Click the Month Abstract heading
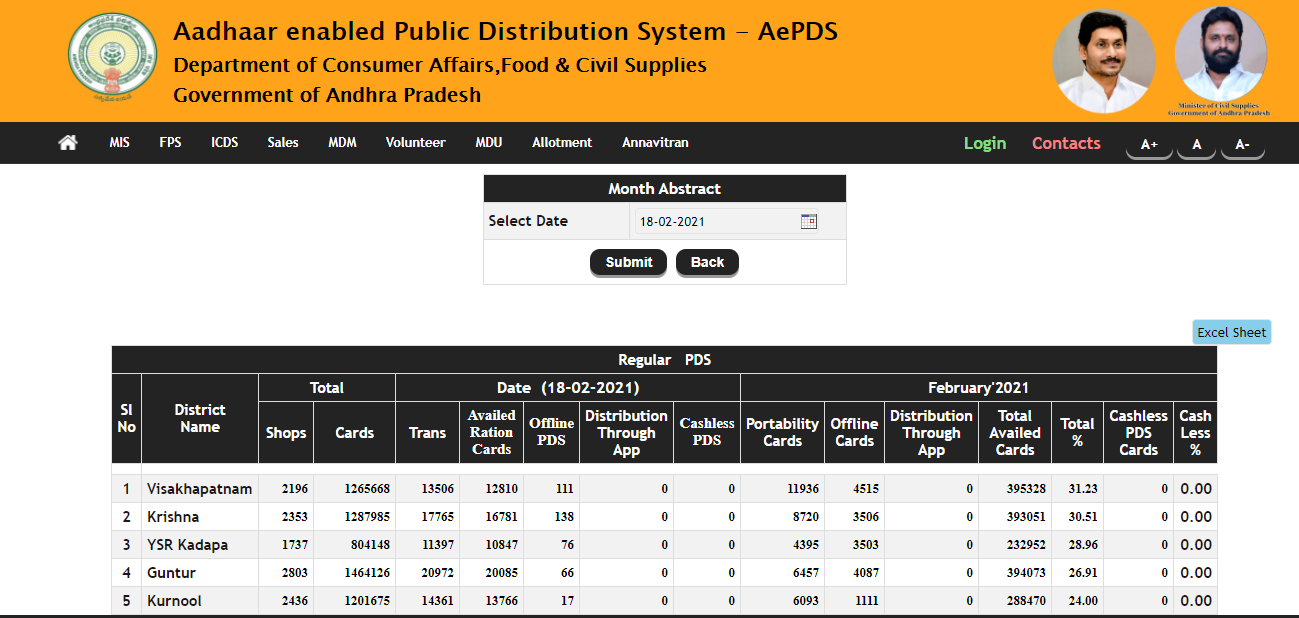The width and height of the screenshot is (1299, 618). 665,189
